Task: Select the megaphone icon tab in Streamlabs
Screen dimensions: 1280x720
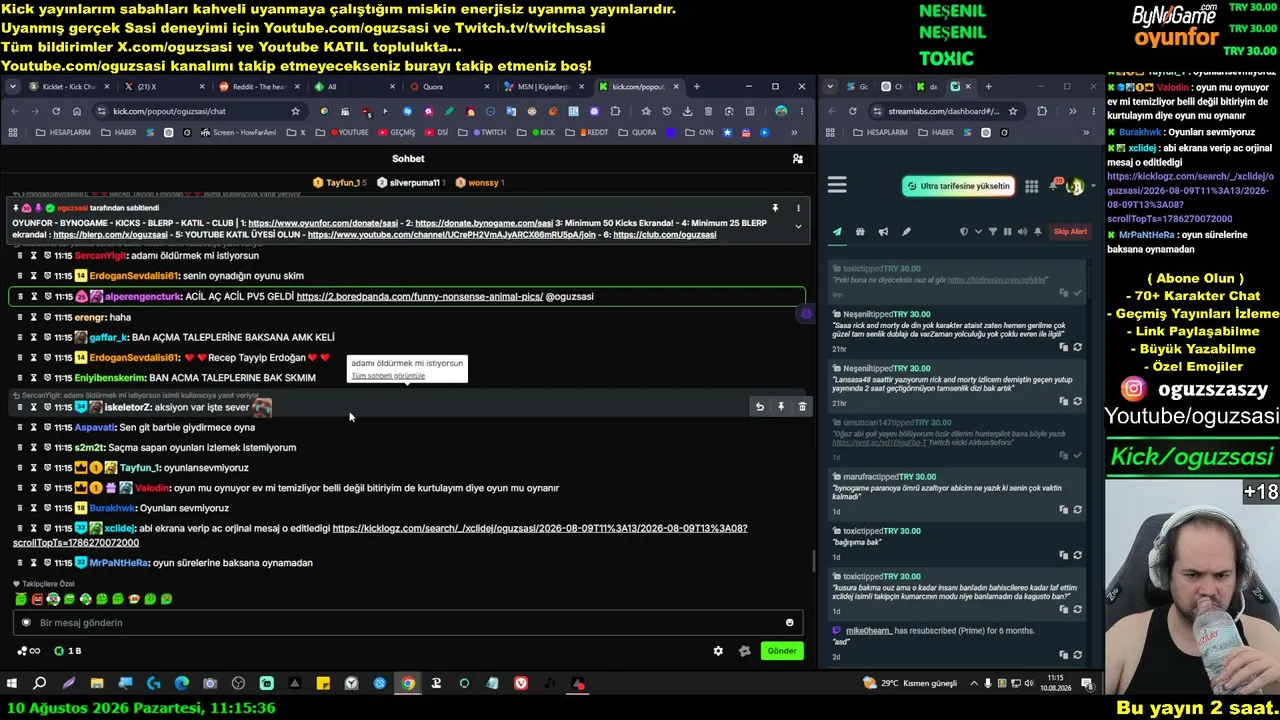Action: pyautogui.click(x=883, y=232)
